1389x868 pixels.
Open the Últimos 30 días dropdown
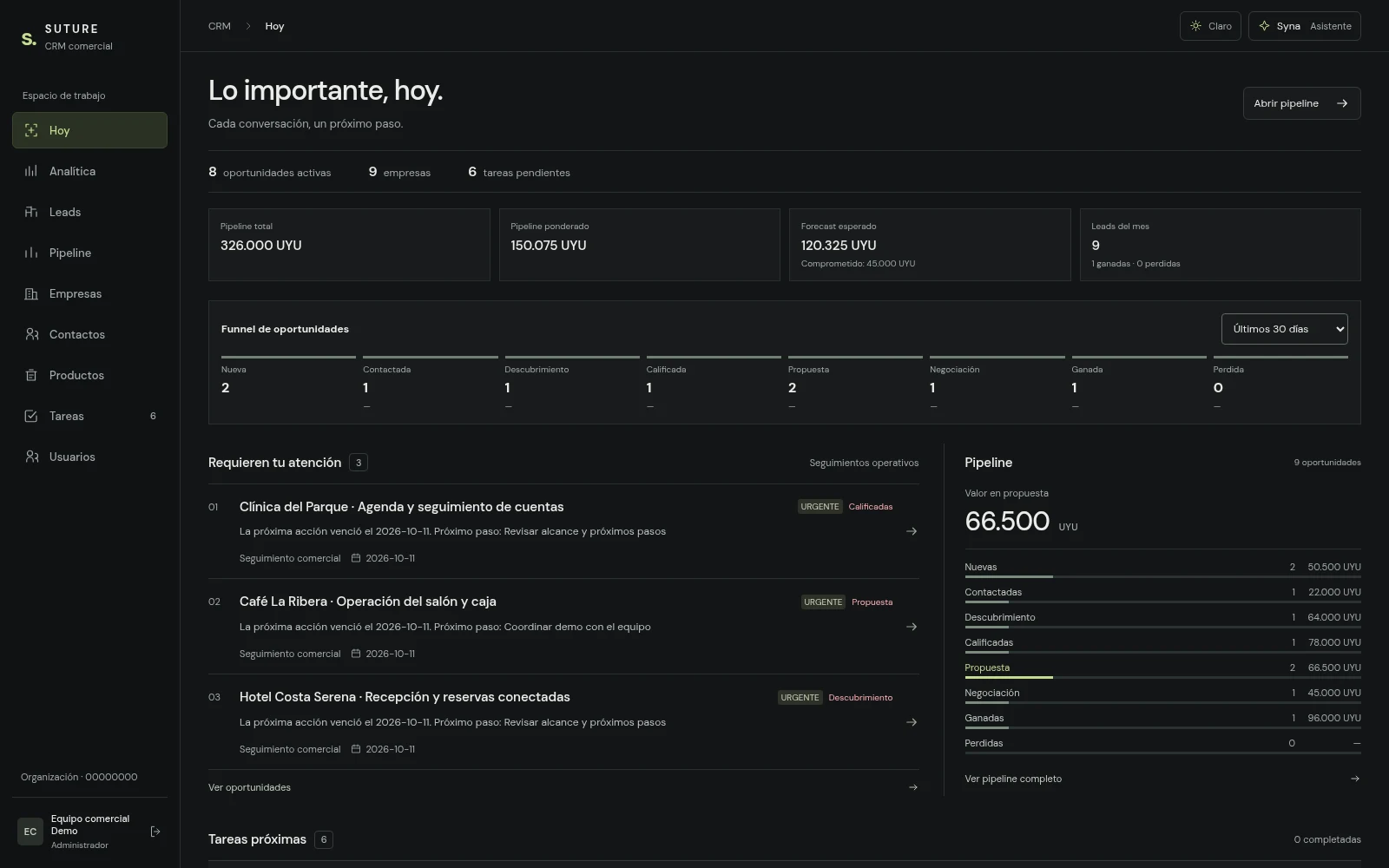pyautogui.click(x=1284, y=329)
